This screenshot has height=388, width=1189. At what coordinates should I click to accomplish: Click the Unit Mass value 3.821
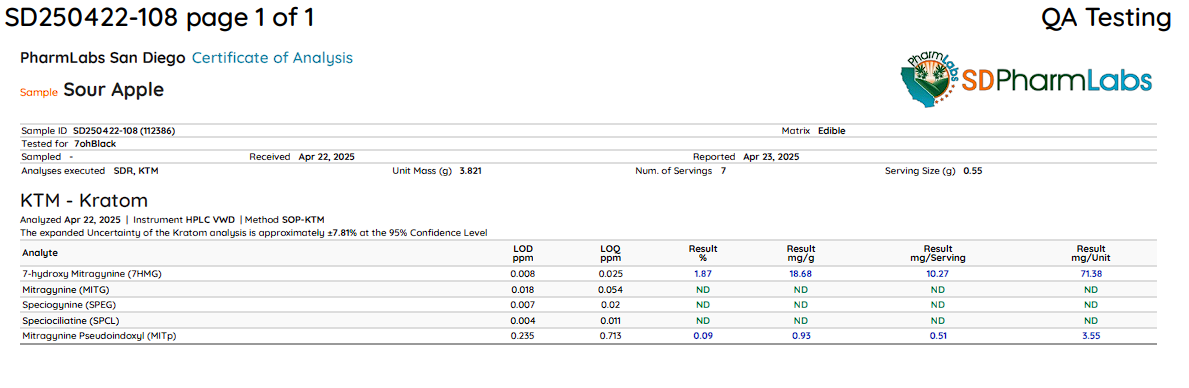[x=470, y=171]
